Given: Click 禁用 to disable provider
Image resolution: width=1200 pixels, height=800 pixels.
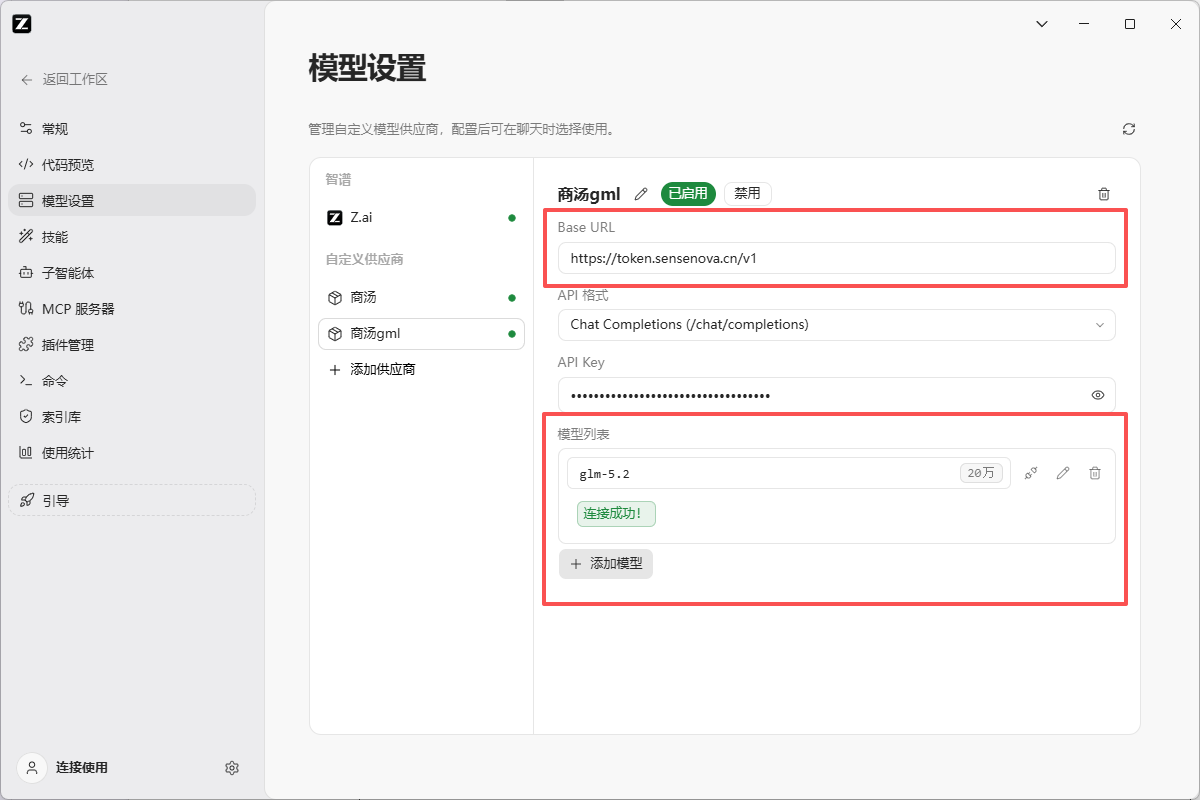Looking at the screenshot, I should [747, 194].
